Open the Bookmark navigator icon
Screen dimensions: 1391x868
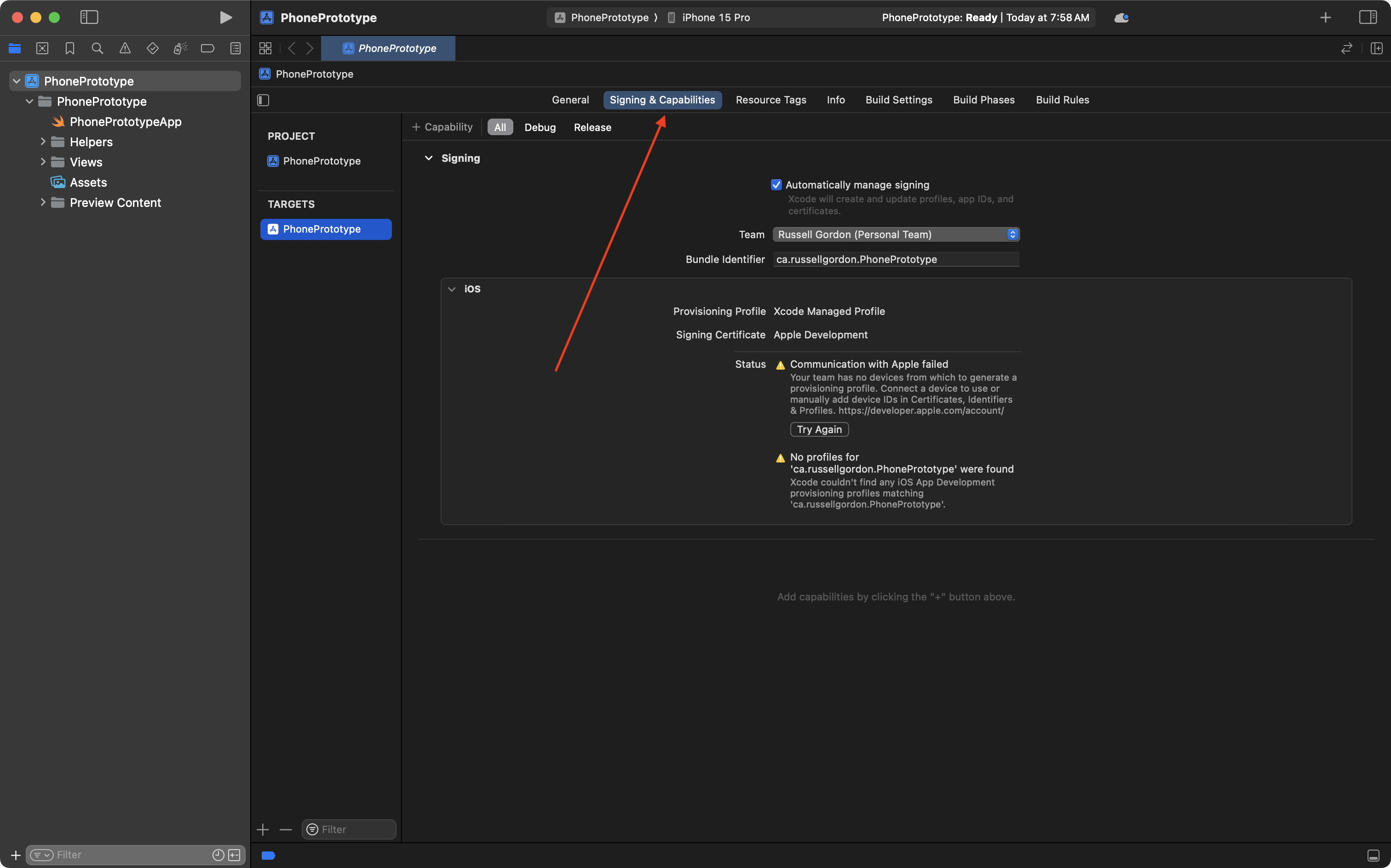(69, 48)
